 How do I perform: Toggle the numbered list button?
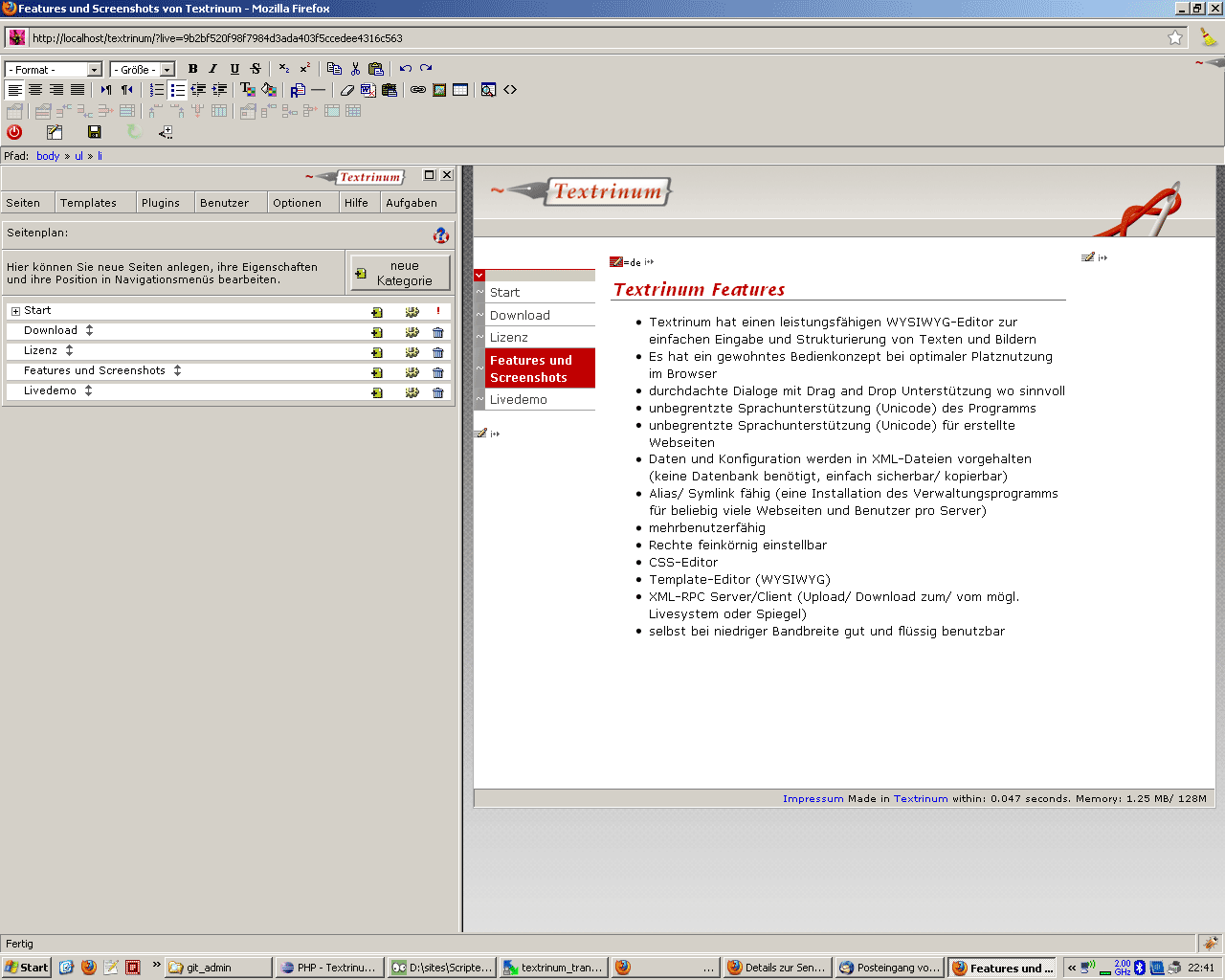pyautogui.click(x=156, y=90)
